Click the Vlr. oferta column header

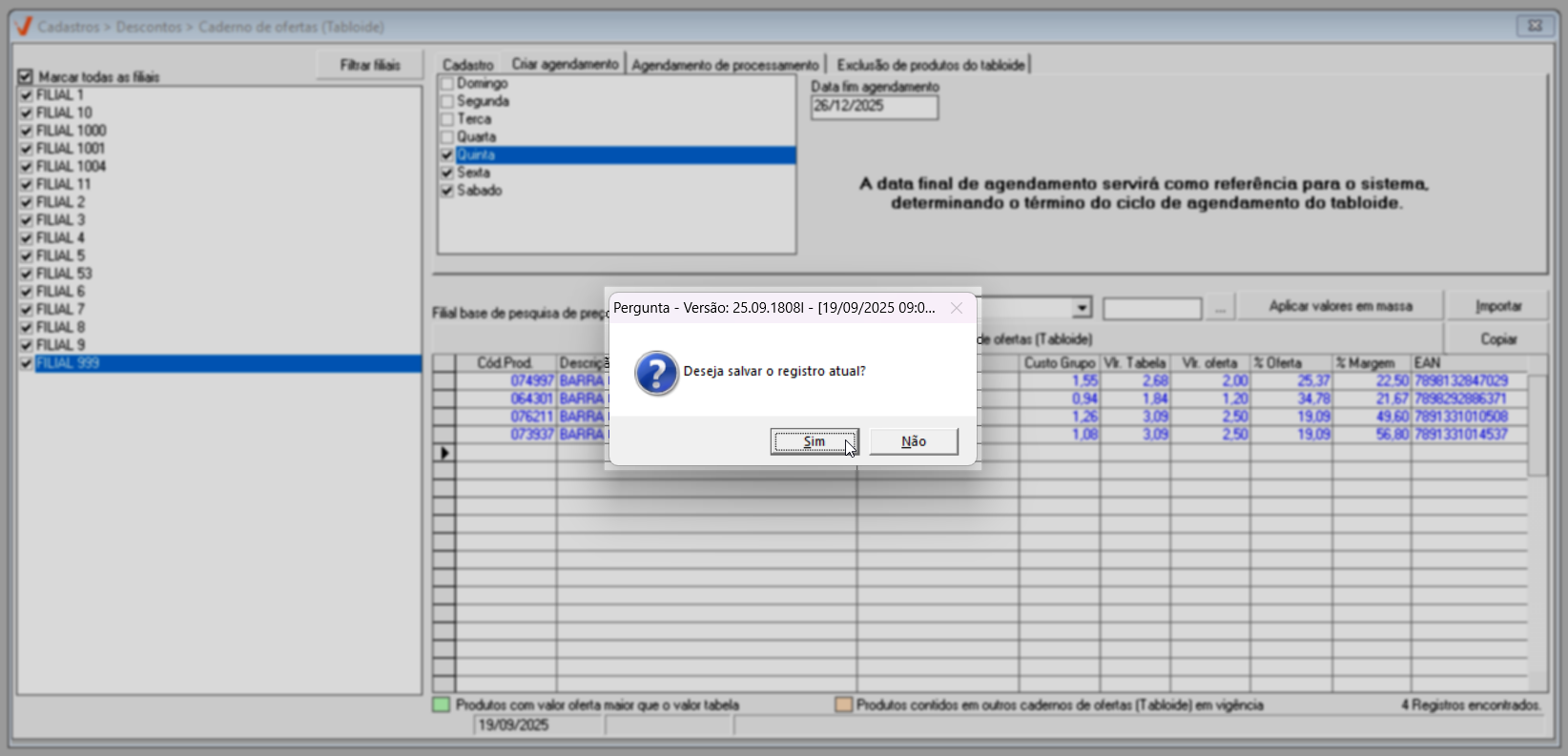point(1210,363)
